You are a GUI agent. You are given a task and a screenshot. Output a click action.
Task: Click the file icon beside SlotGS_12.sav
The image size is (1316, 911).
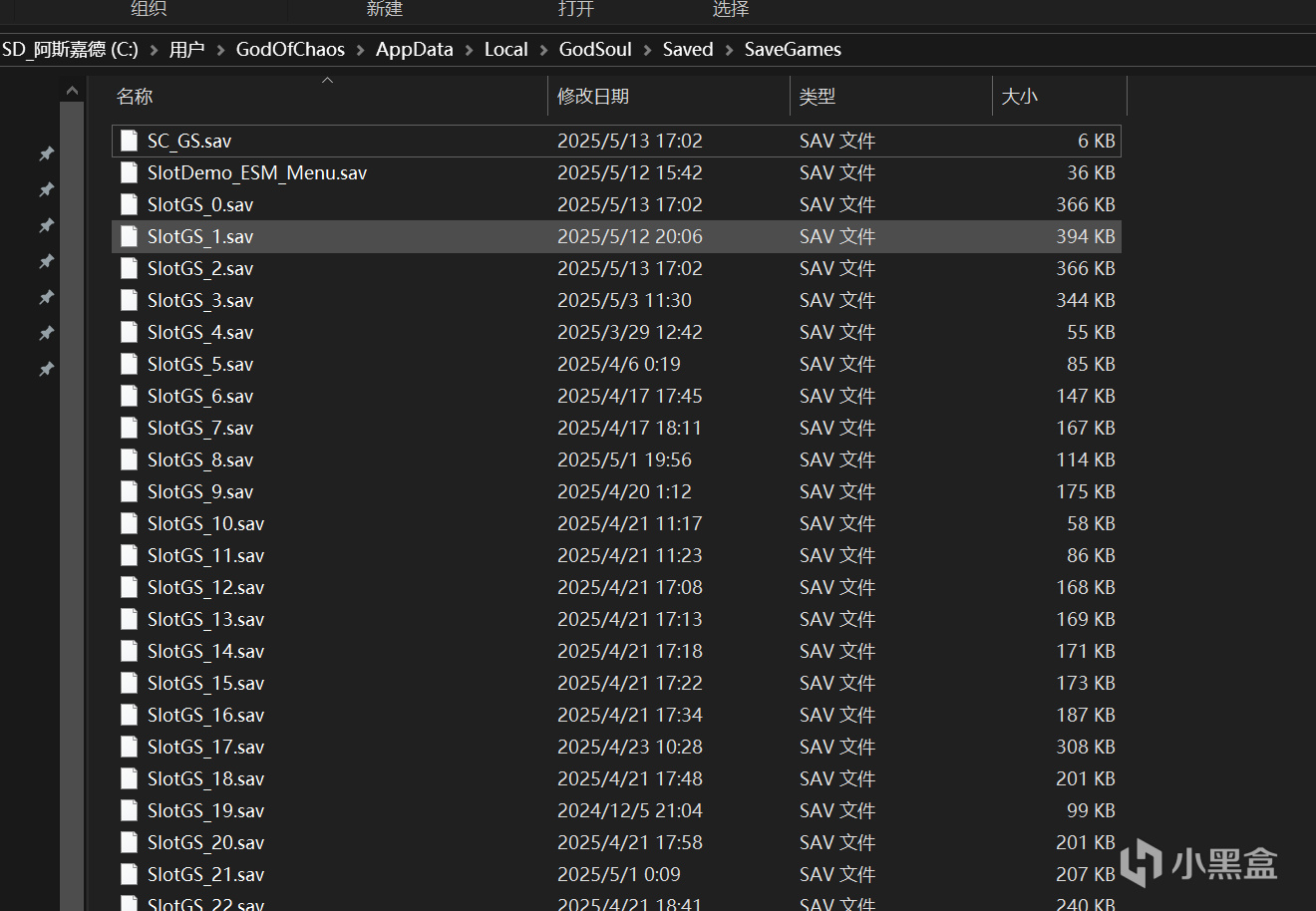coord(129,587)
